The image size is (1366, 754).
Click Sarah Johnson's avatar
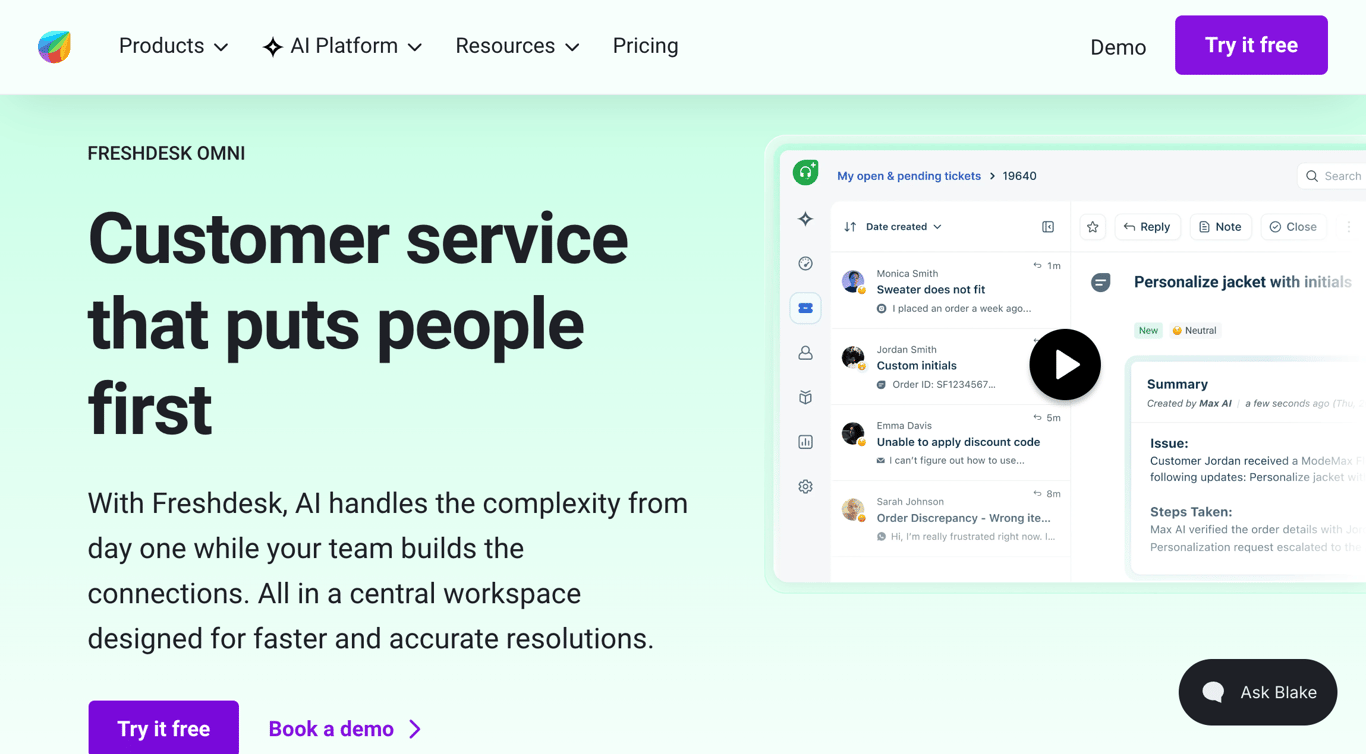(853, 509)
